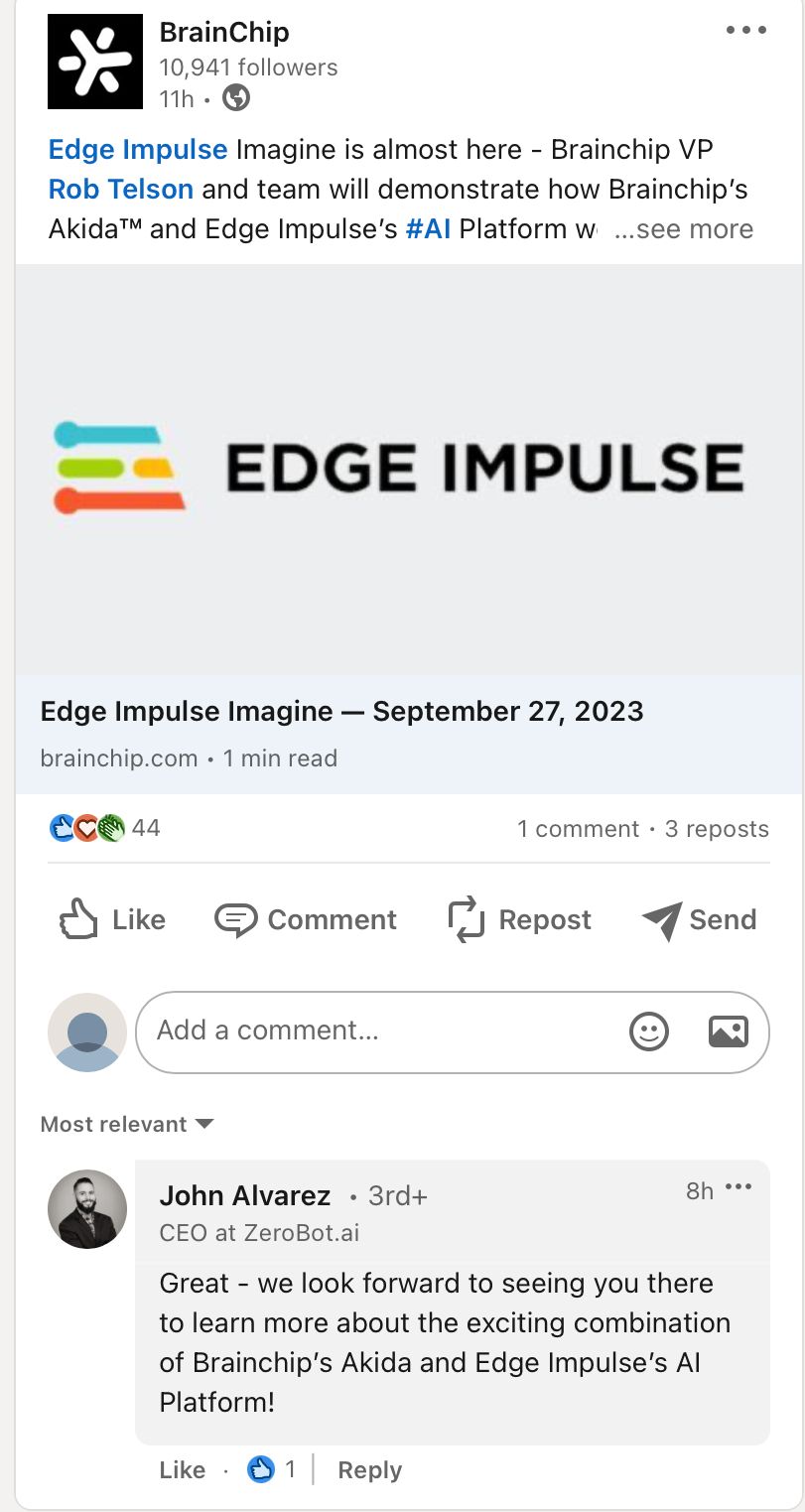
Task: Like John Alvarez's comment
Action: tap(182, 1470)
